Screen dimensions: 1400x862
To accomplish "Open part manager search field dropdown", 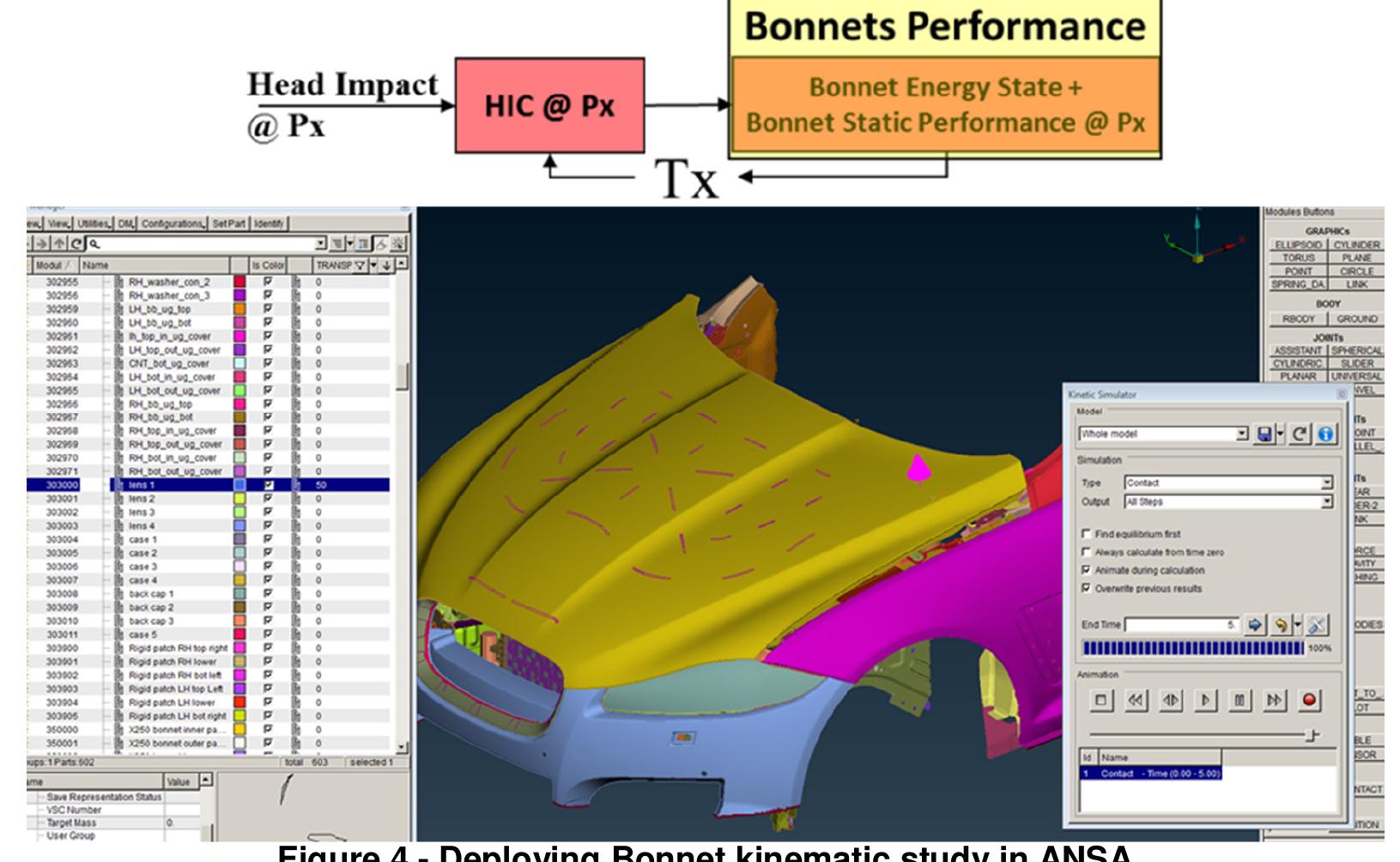I will coord(321,244).
